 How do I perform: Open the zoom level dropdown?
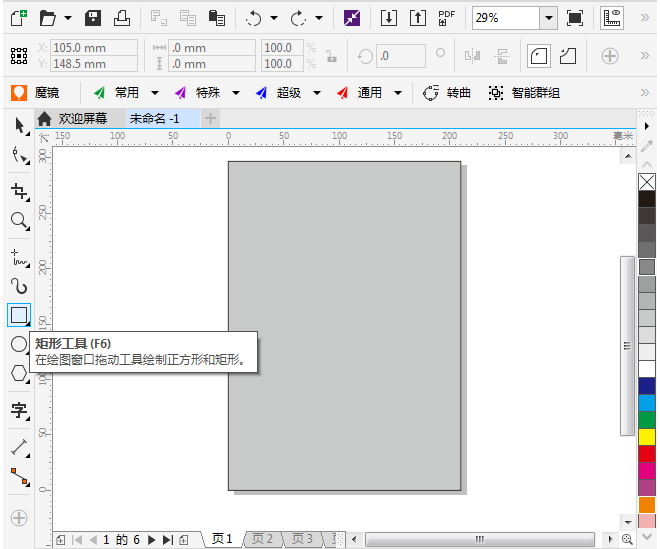(549, 18)
